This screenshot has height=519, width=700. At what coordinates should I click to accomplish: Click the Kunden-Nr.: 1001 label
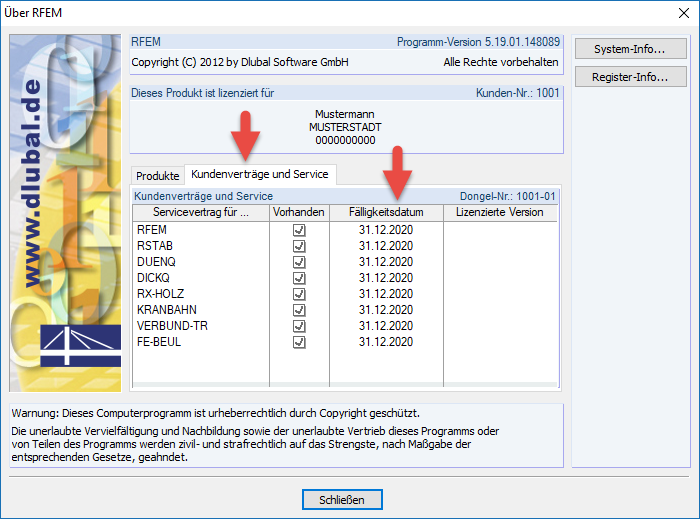tap(517, 93)
